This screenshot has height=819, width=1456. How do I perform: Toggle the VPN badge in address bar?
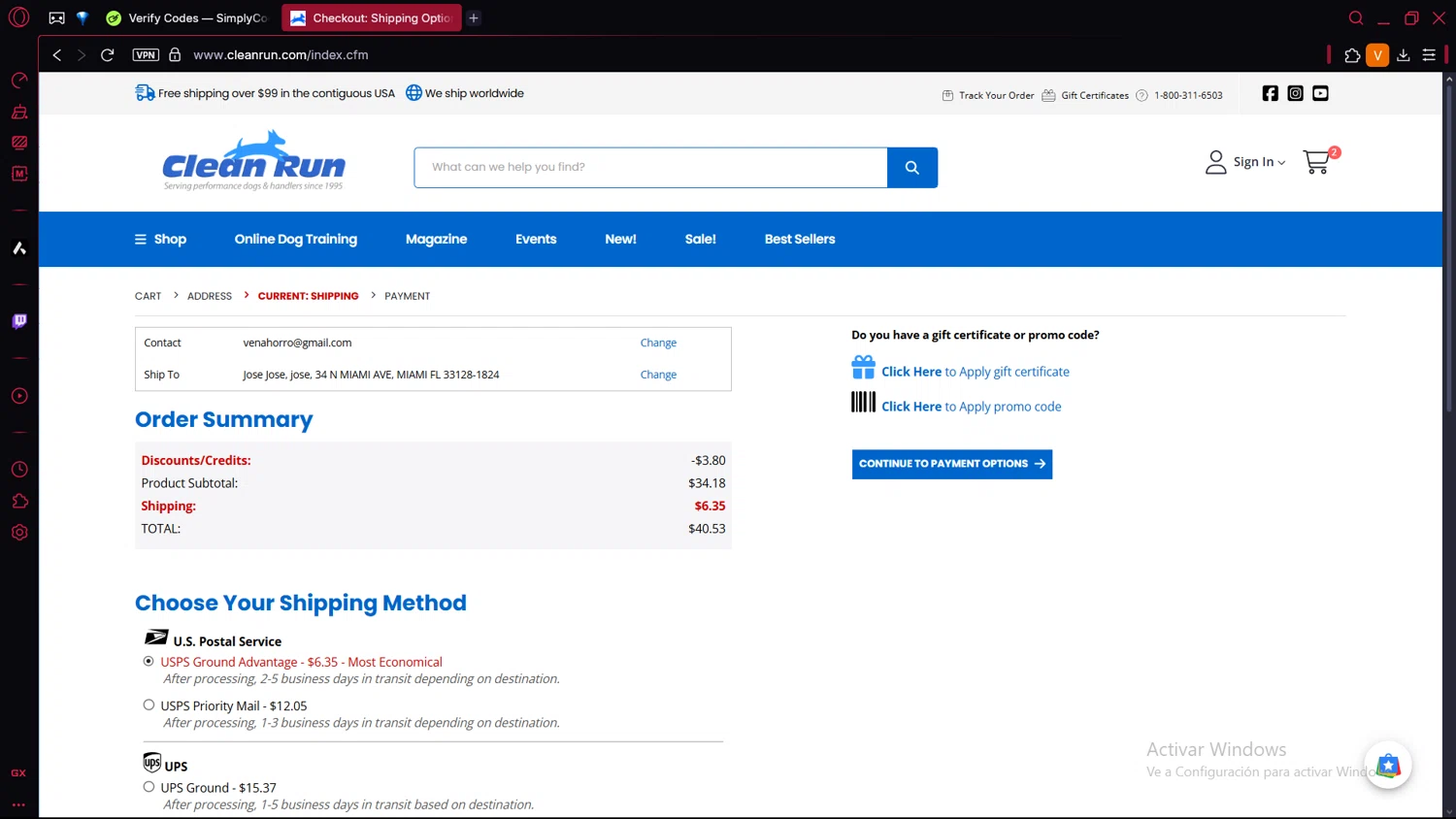[x=146, y=55]
